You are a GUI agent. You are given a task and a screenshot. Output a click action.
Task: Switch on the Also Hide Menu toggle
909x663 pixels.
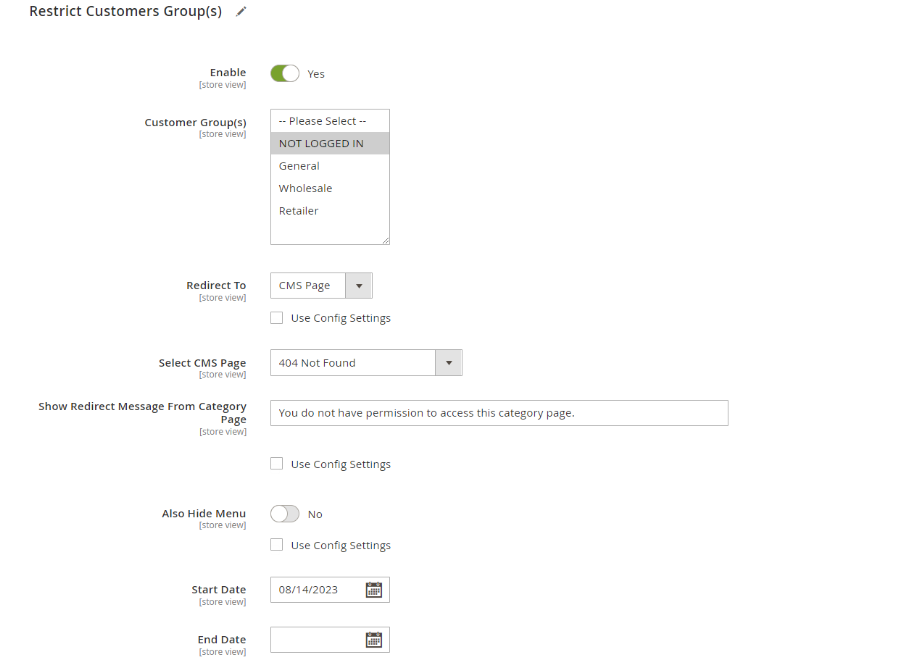click(x=285, y=514)
